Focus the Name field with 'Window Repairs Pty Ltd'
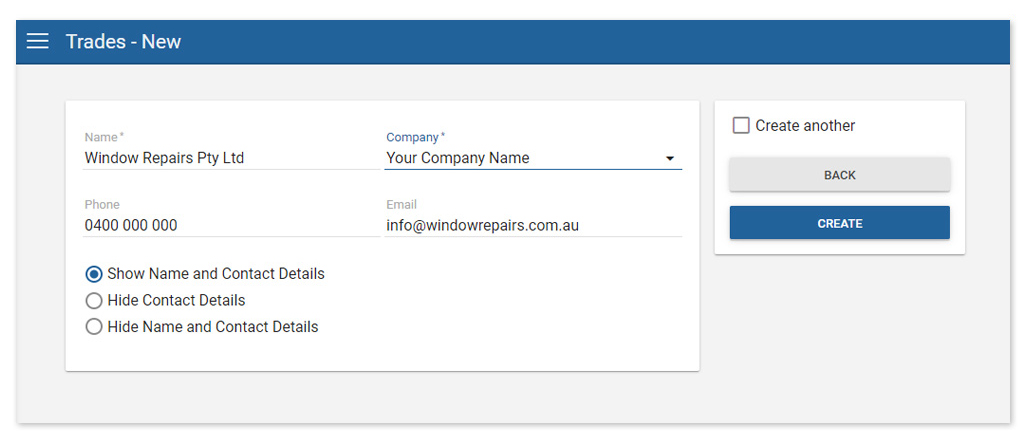This screenshot has height=446, width=1024. (x=230, y=158)
